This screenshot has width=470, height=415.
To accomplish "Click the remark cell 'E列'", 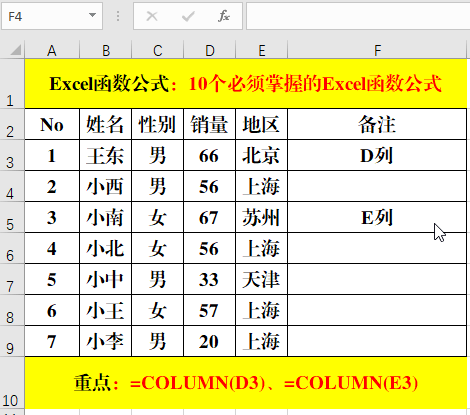I will click(x=377, y=217).
